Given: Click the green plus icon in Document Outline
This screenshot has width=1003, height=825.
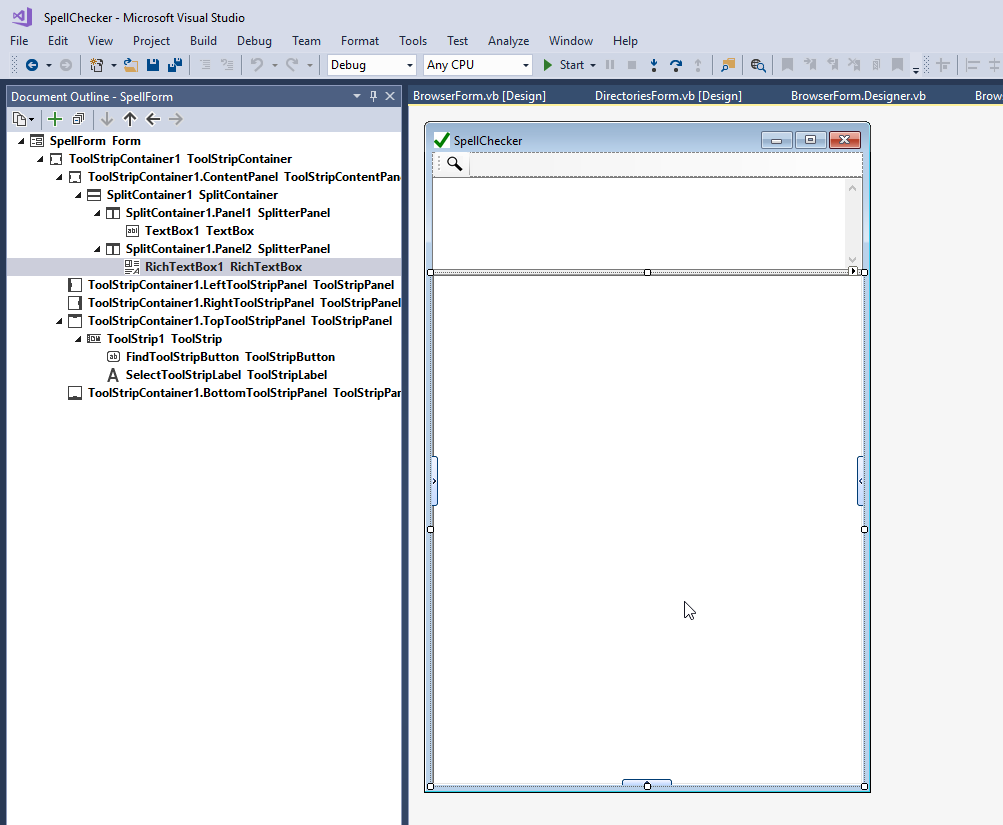Looking at the screenshot, I should click(55, 119).
